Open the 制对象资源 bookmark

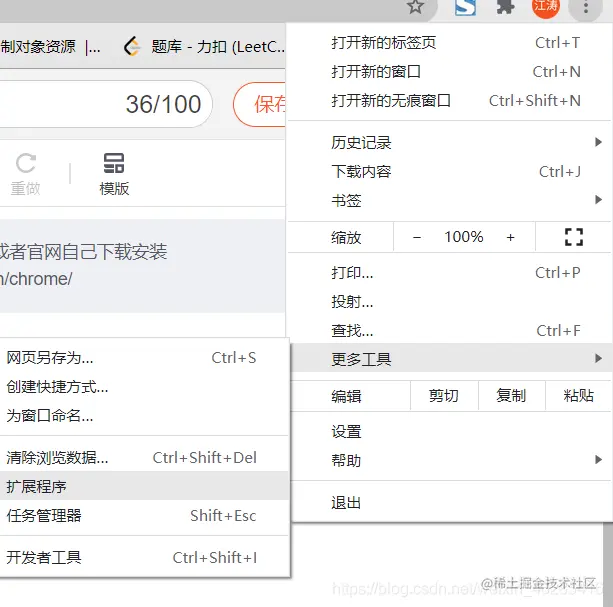[51, 47]
